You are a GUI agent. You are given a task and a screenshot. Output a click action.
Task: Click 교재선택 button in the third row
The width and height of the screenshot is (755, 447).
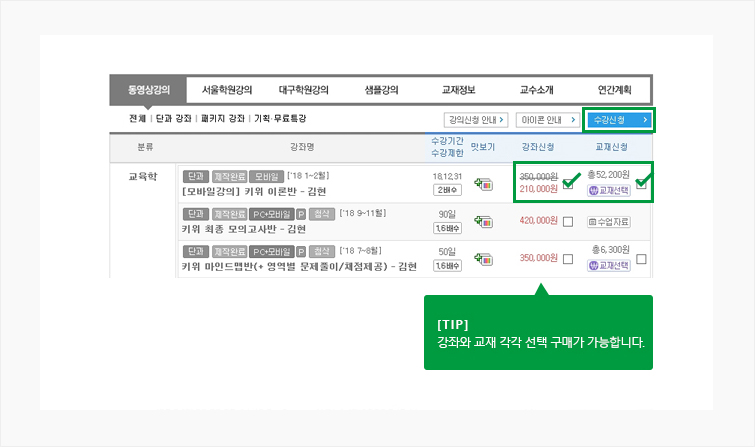point(608,265)
